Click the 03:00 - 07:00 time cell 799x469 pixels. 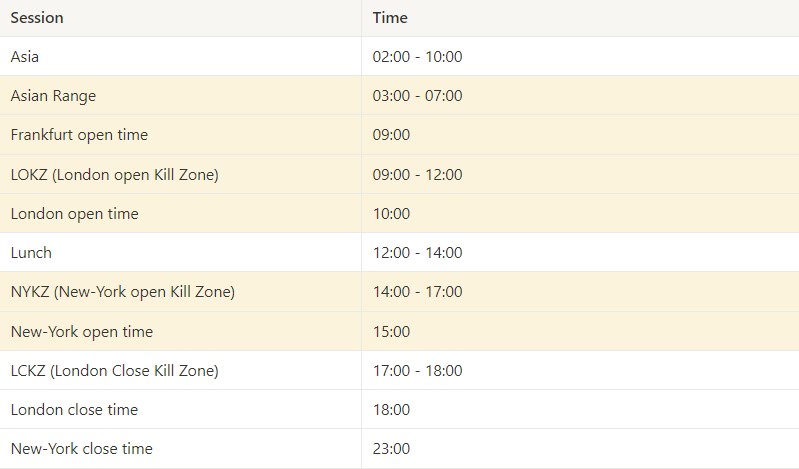(x=580, y=95)
